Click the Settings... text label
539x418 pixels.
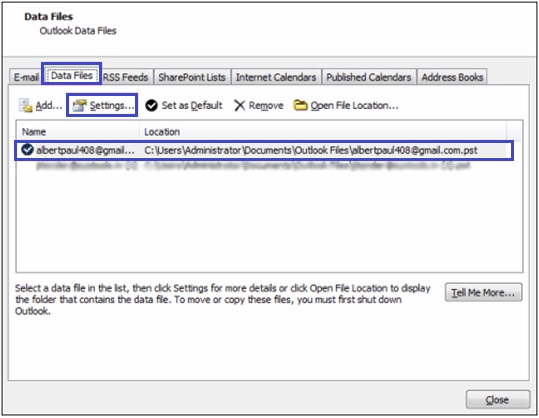click(112, 105)
